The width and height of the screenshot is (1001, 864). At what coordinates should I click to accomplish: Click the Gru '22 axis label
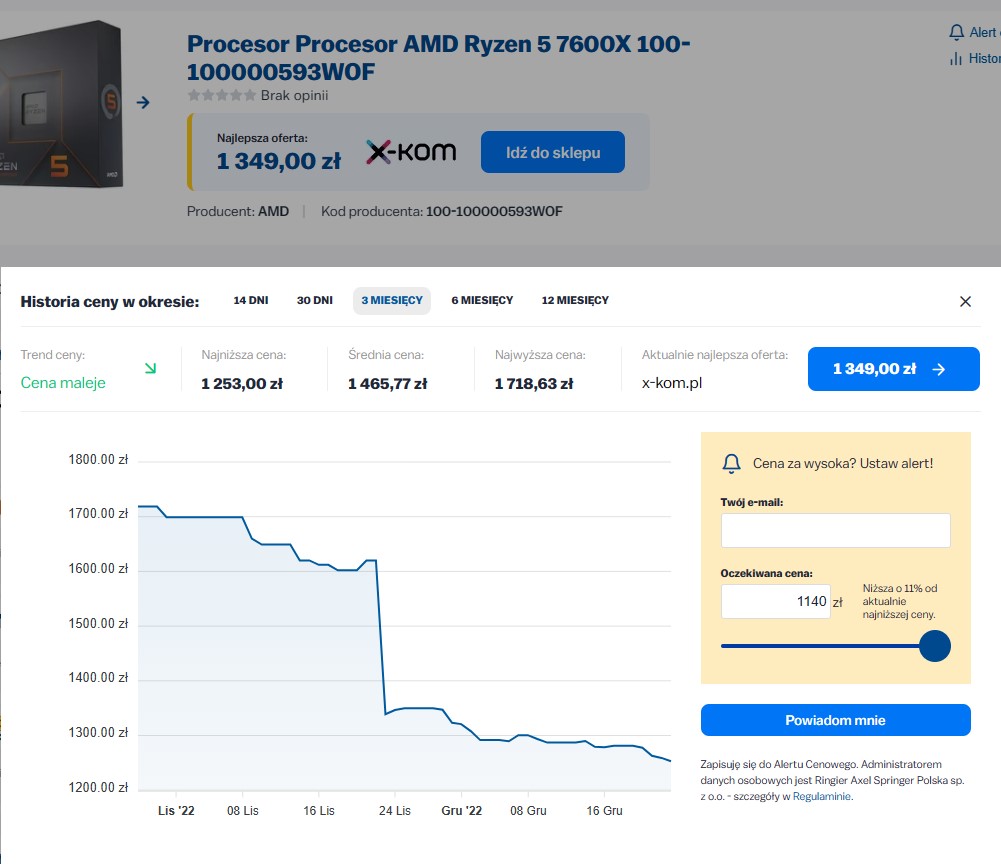click(462, 810)
